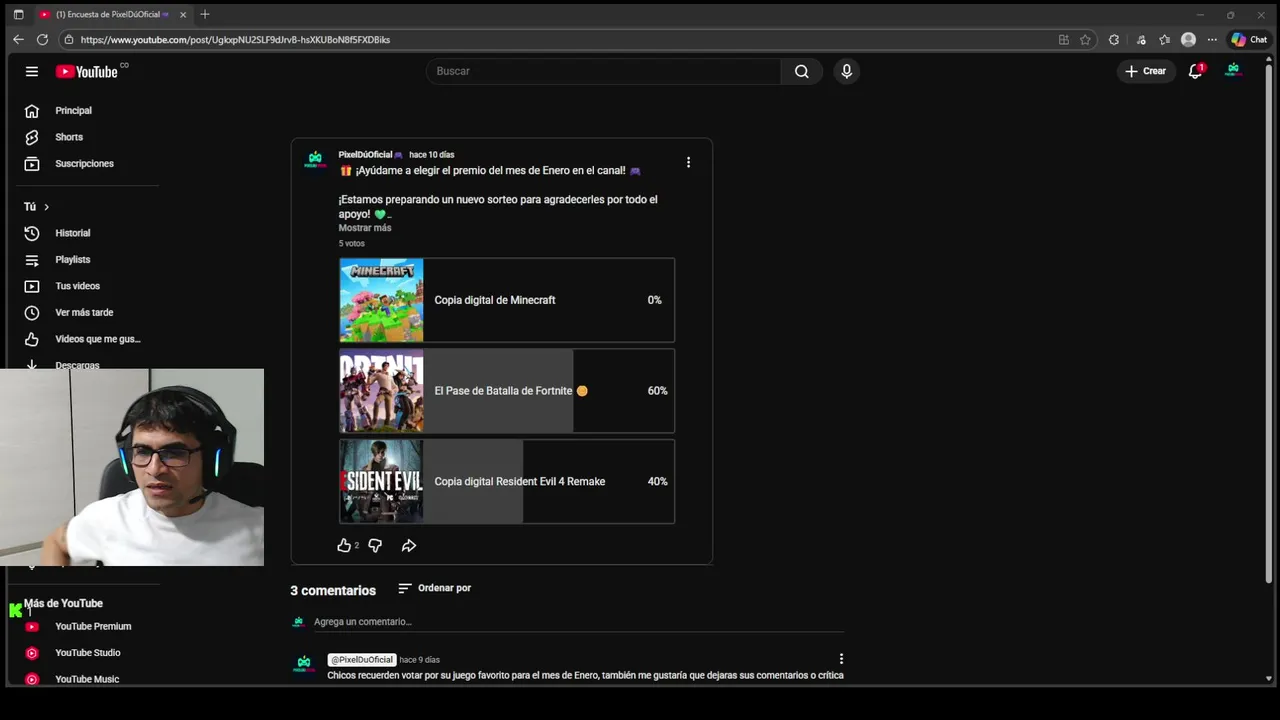1280x720 pixels.
Task: Click the browser address bar URL
Action: 235,40
